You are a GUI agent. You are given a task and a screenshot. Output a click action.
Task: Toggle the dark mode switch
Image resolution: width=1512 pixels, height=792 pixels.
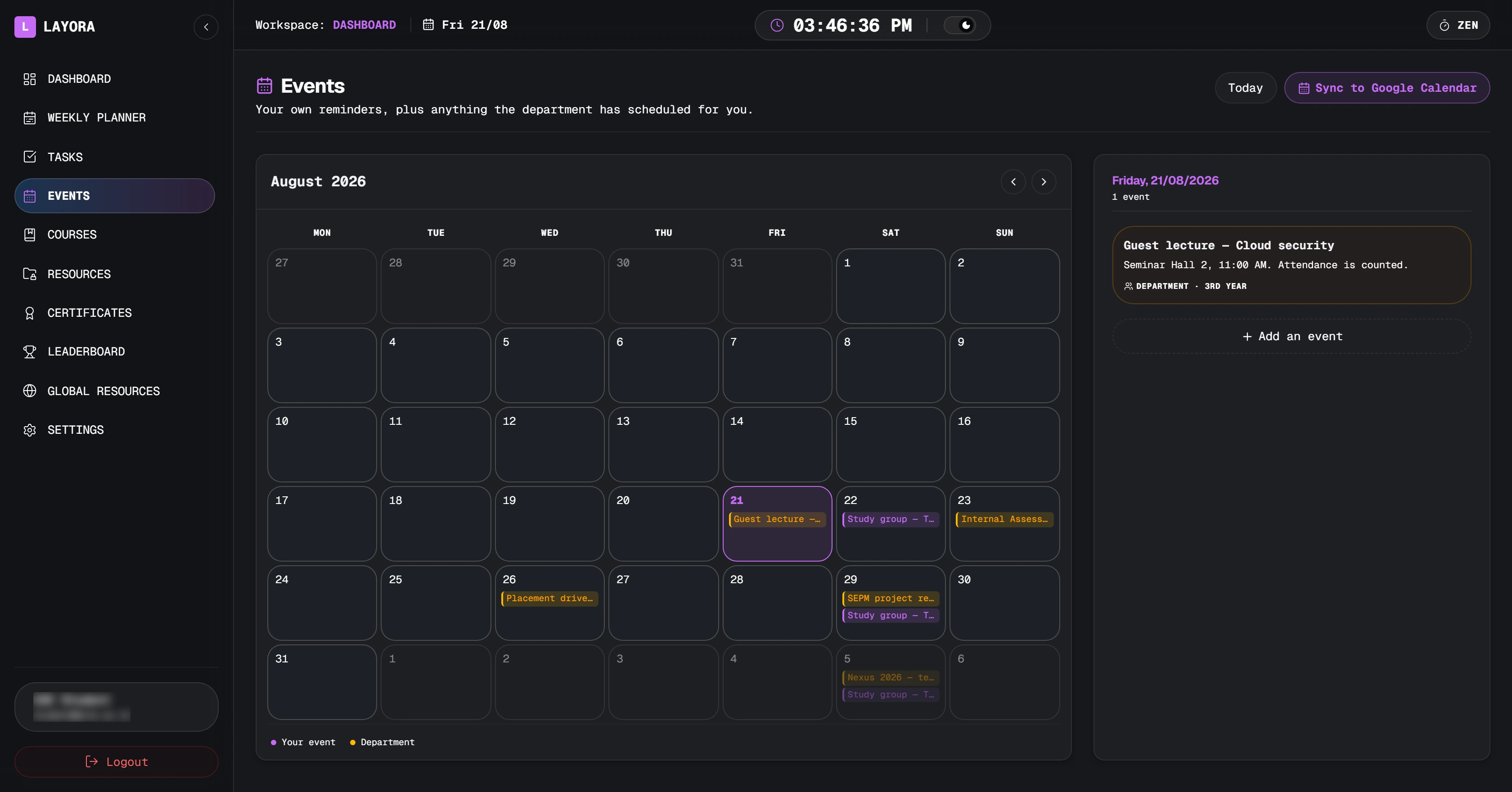(959, 25)
